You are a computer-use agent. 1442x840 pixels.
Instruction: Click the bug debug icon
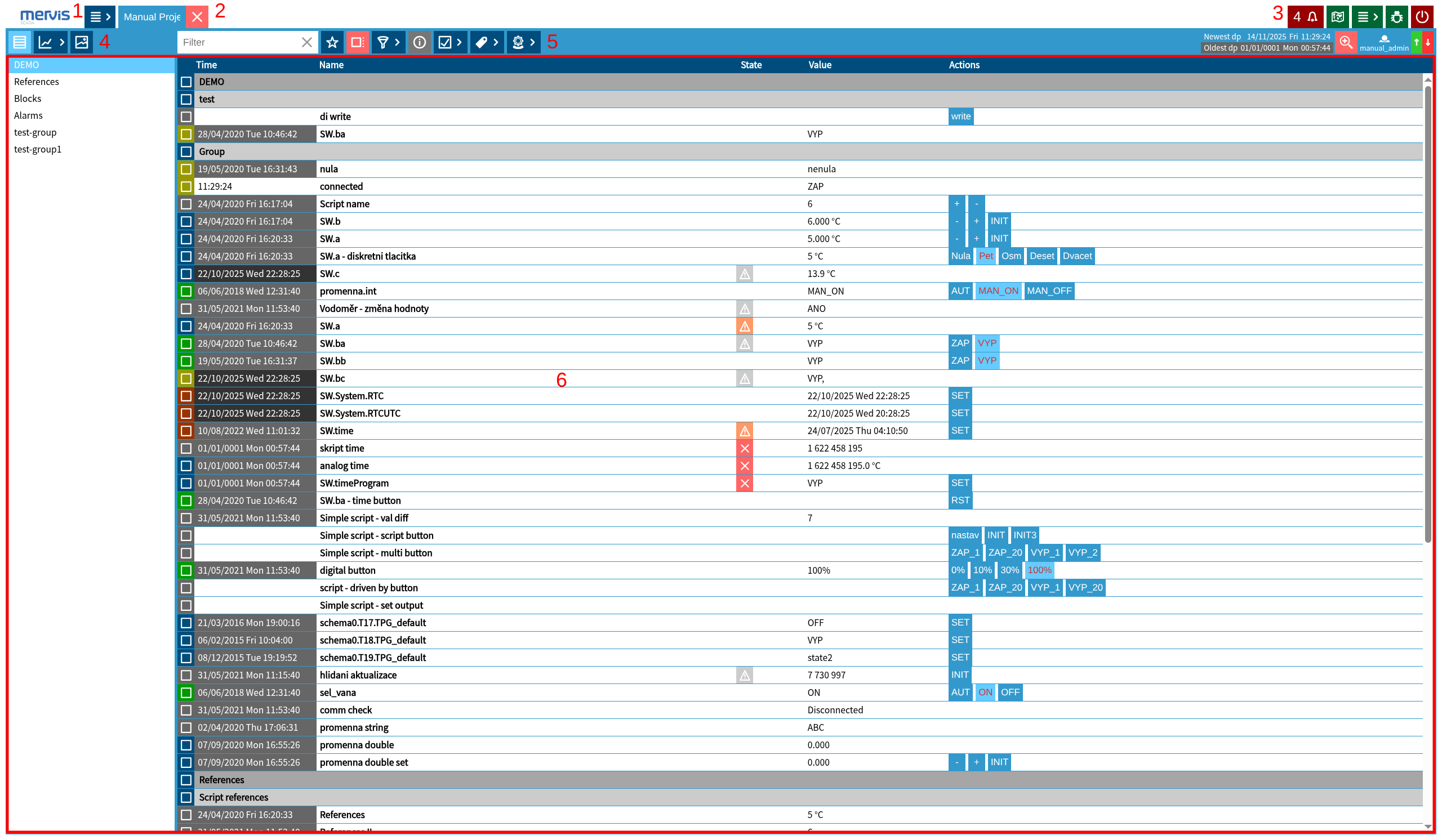1396,16
